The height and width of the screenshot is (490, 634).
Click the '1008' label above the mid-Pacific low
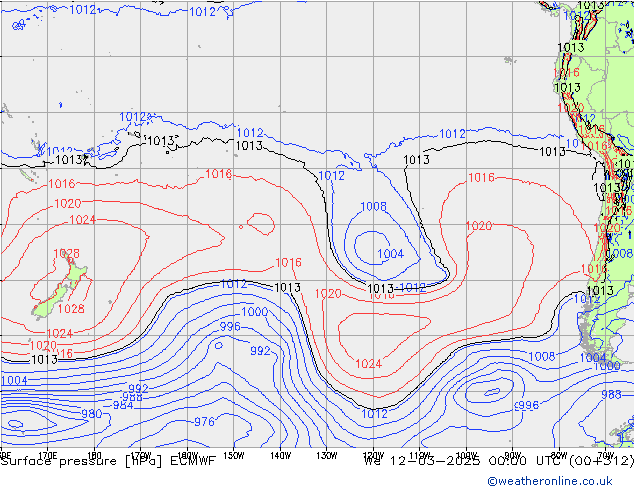point(374,207)
